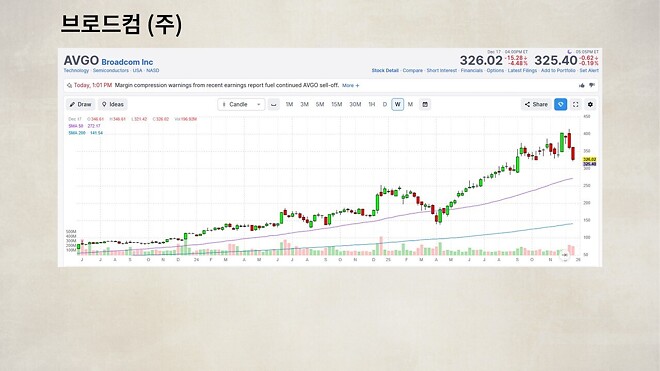Select the 15M timeframe
This screenshot has width=660, height=371.
tap(336, 104)
